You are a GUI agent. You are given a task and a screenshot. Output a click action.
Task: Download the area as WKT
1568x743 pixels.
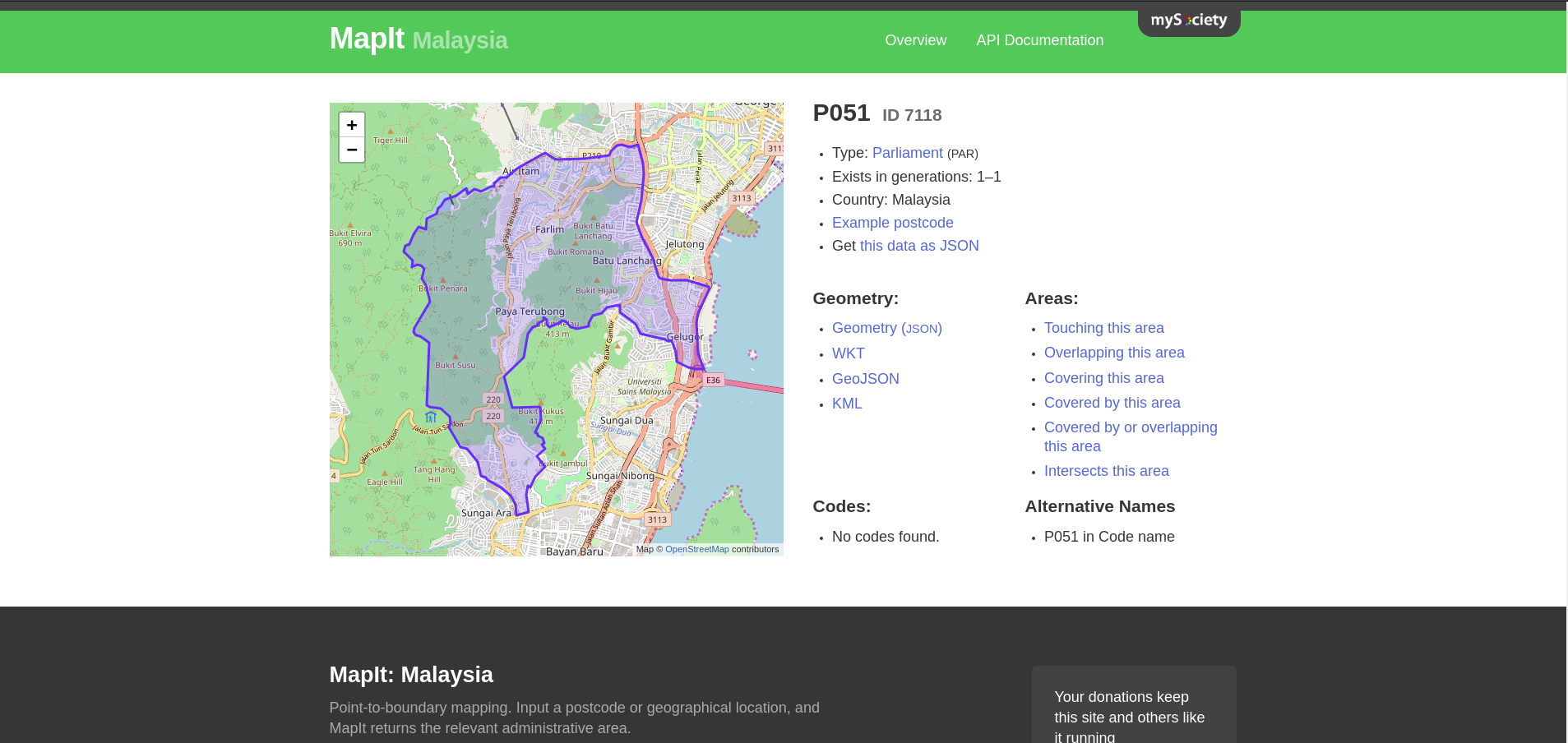pos(848,353)
